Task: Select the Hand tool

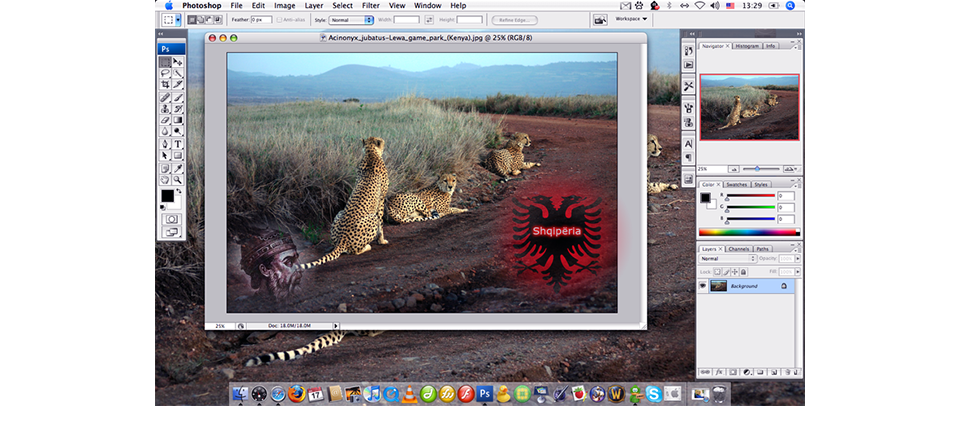Action: click(x=165, y=180)
